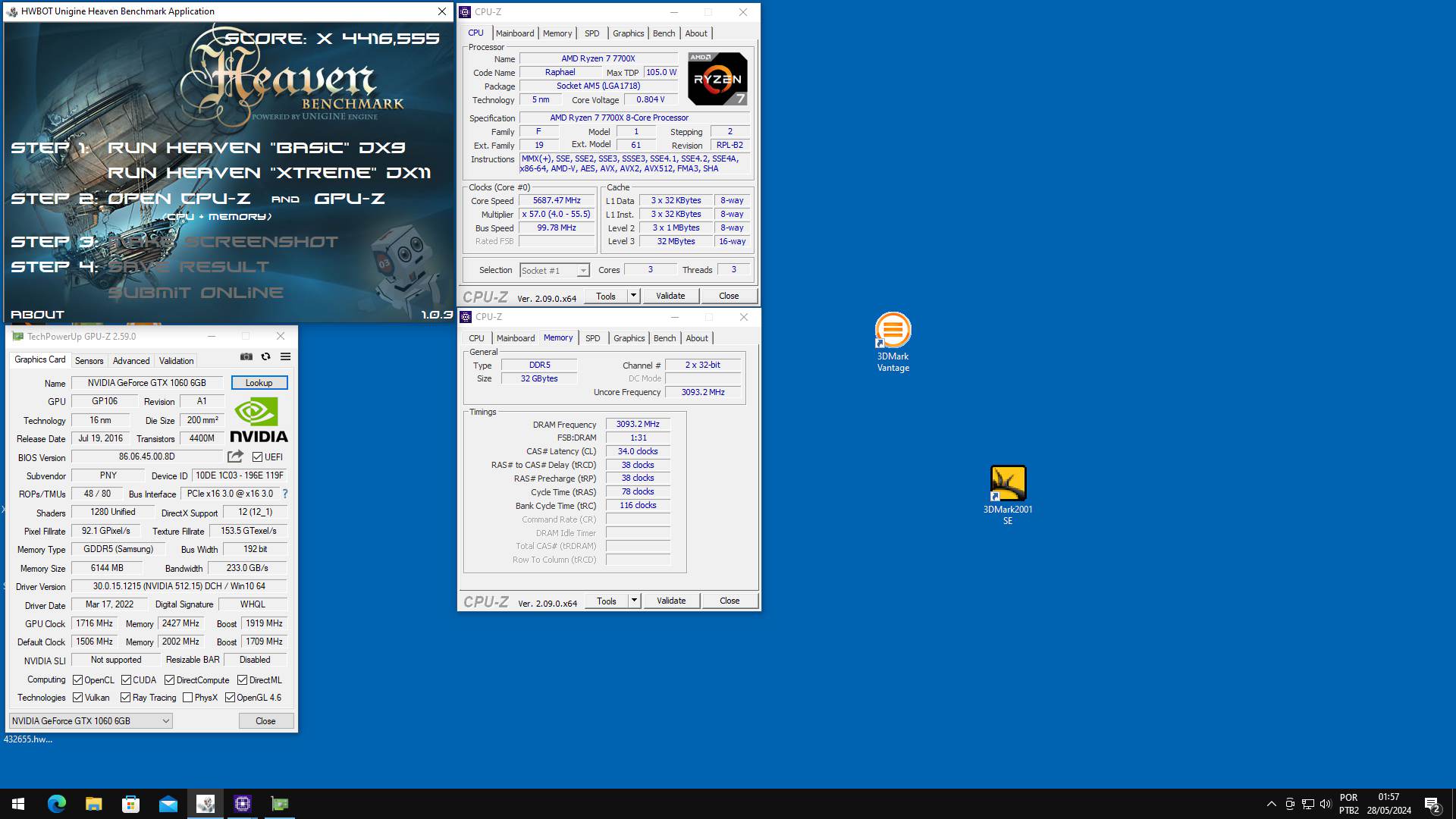Open Memory tab in upper CPU-Z window

pyautogui.click(x=557, y=33)
